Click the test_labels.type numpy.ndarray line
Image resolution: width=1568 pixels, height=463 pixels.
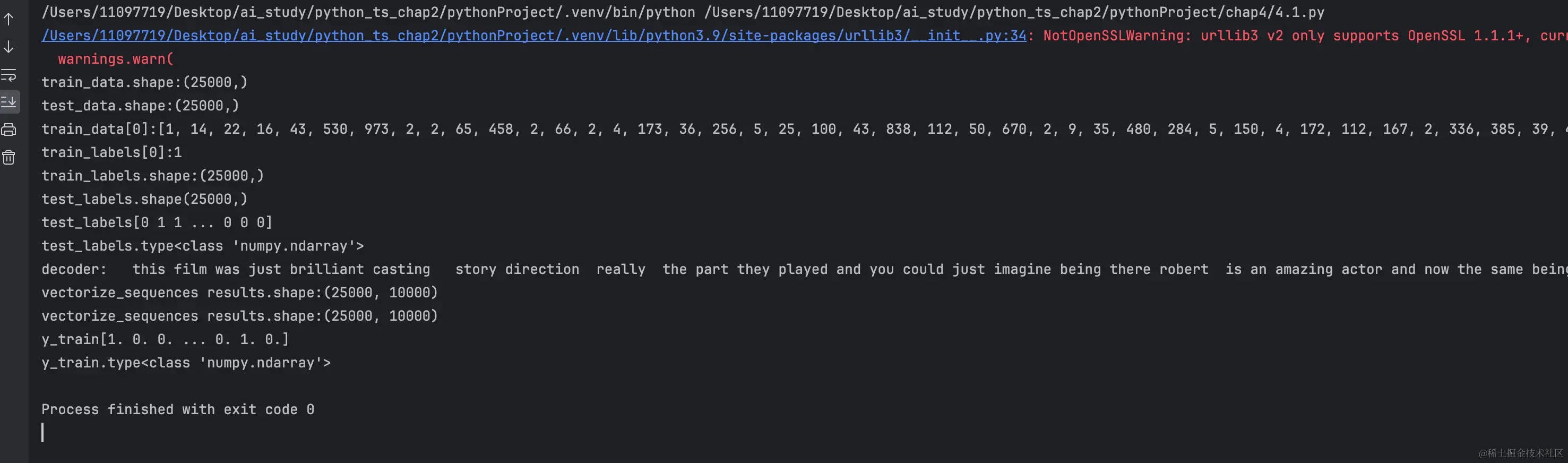(x=202, y=246)
